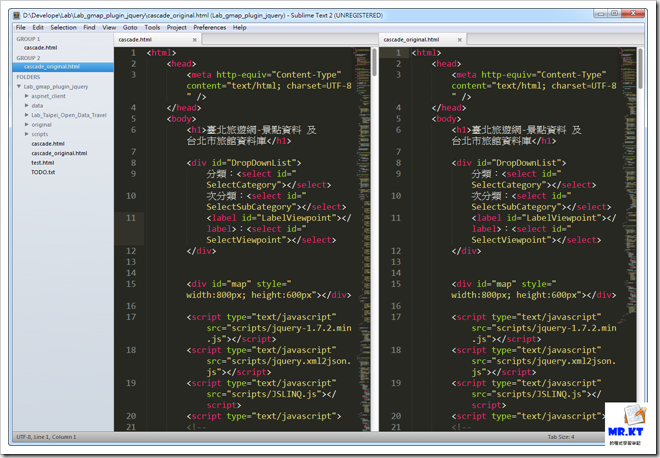Click line number 11 in left gutter
Image resolution: width=660 pixels, height=458 pixels.
(x=131, y=218)
